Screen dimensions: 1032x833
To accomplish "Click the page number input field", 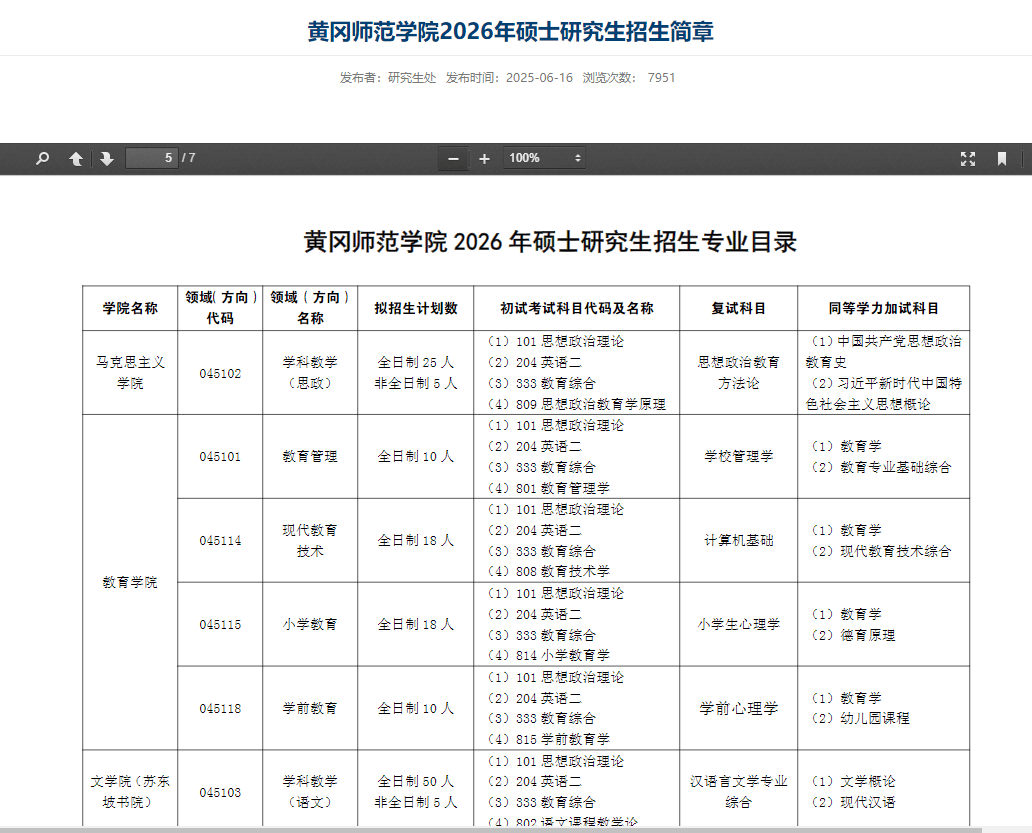I will click(151, 158).
